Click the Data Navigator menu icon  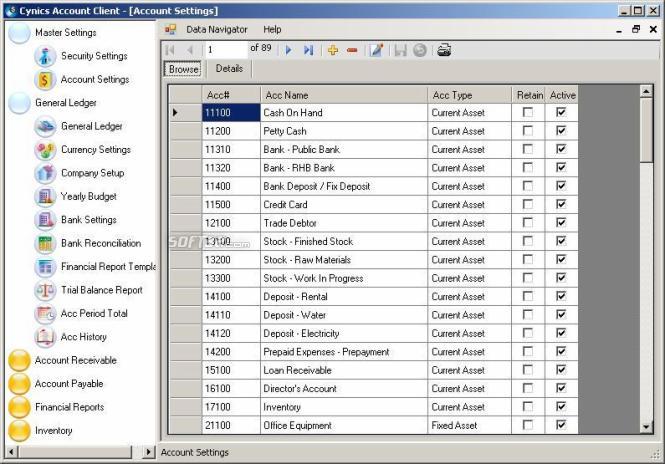point(170,29)
